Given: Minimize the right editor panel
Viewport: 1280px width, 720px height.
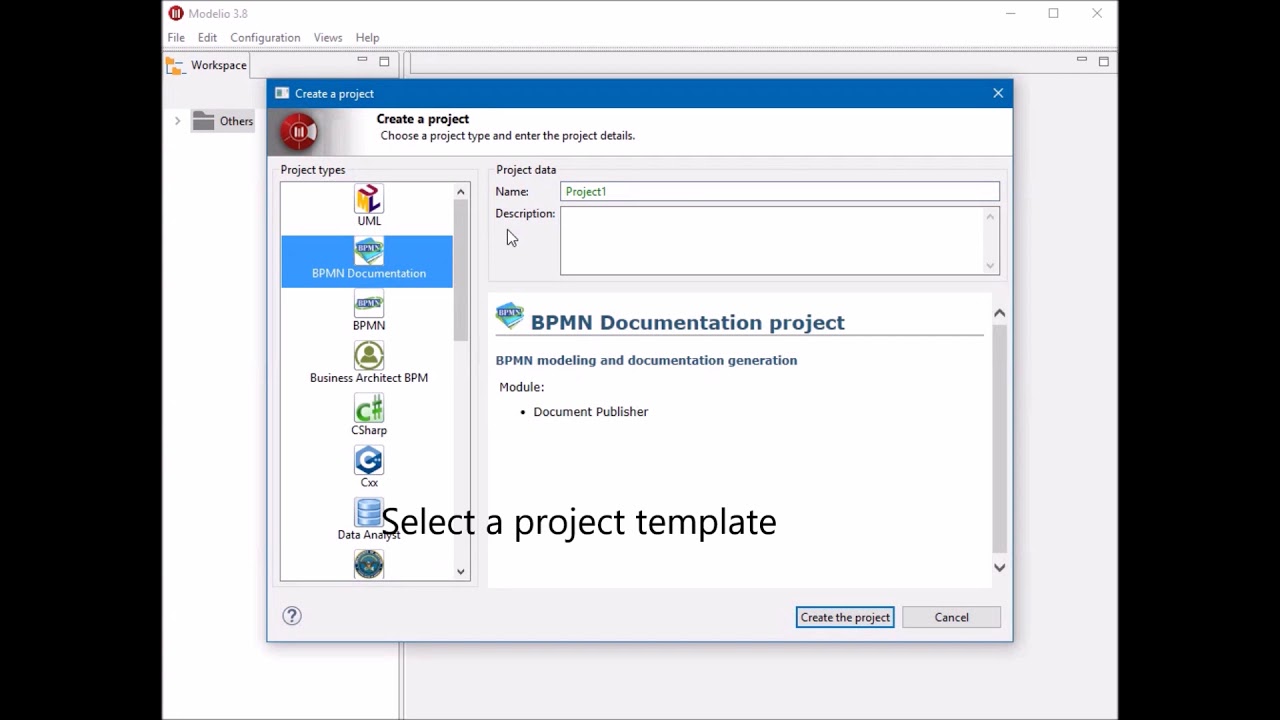Looking at the screenshot, I should point(1082,61).
